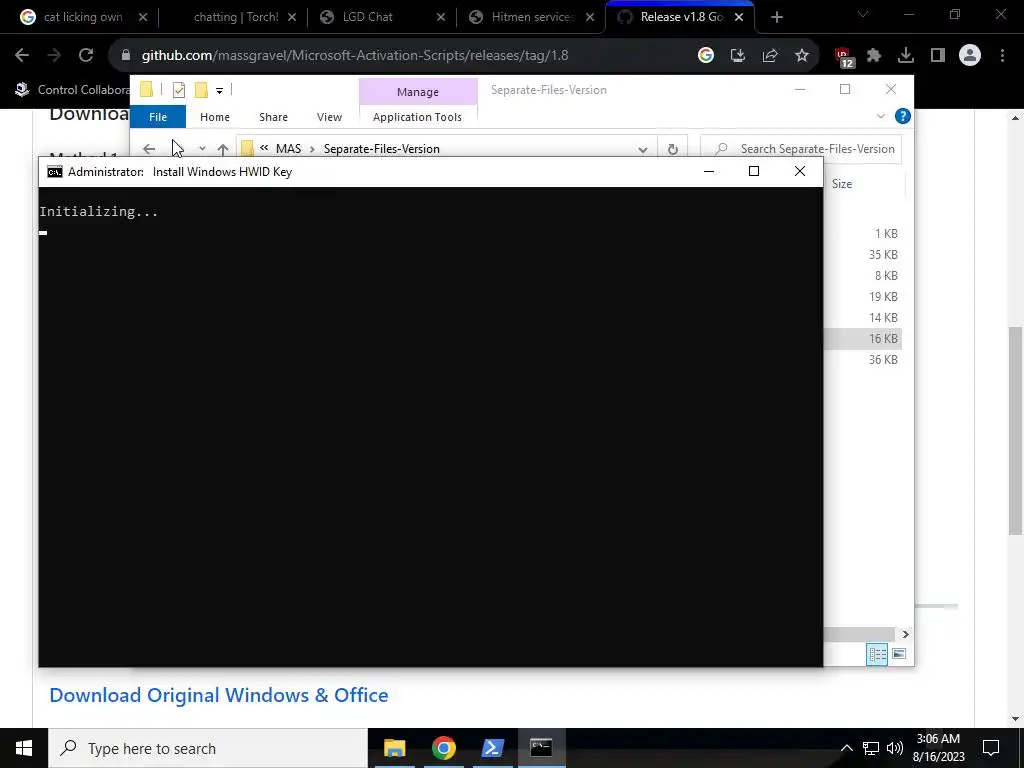Viewport: 1024px width, 768px height.
Task: Open recent locations dropdown in Explorer
Action: [x=202, y=149]
